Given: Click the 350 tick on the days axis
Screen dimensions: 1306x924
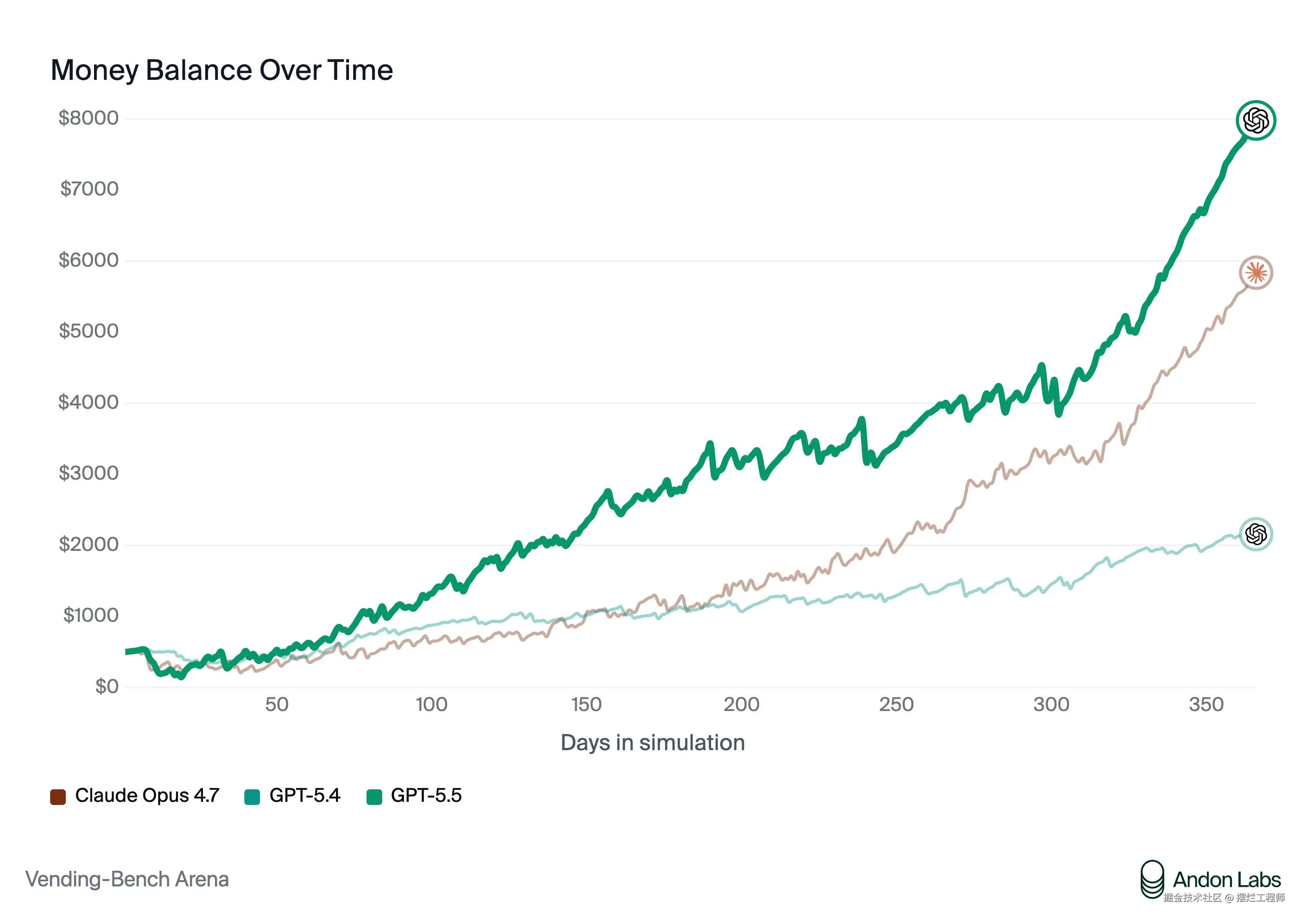Looking at the screenshot, I should tap(1206, 704).
